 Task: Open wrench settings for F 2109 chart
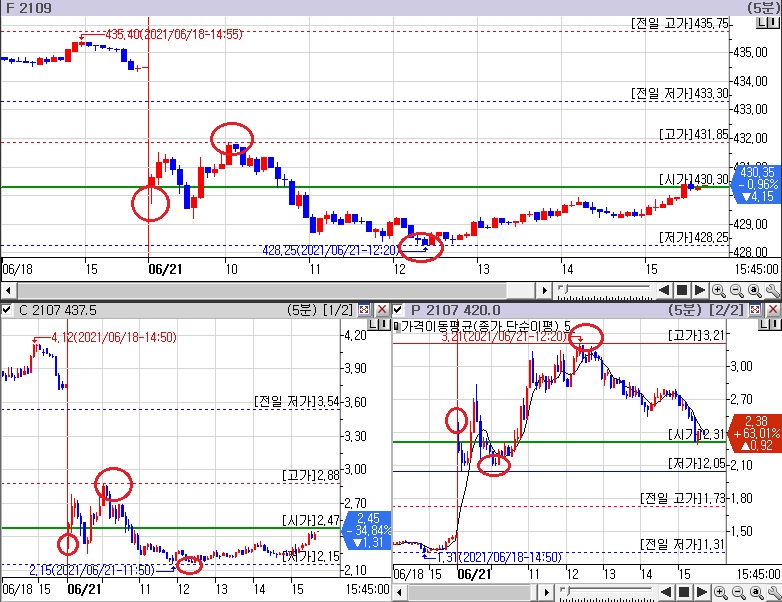(x=773, y=290)
